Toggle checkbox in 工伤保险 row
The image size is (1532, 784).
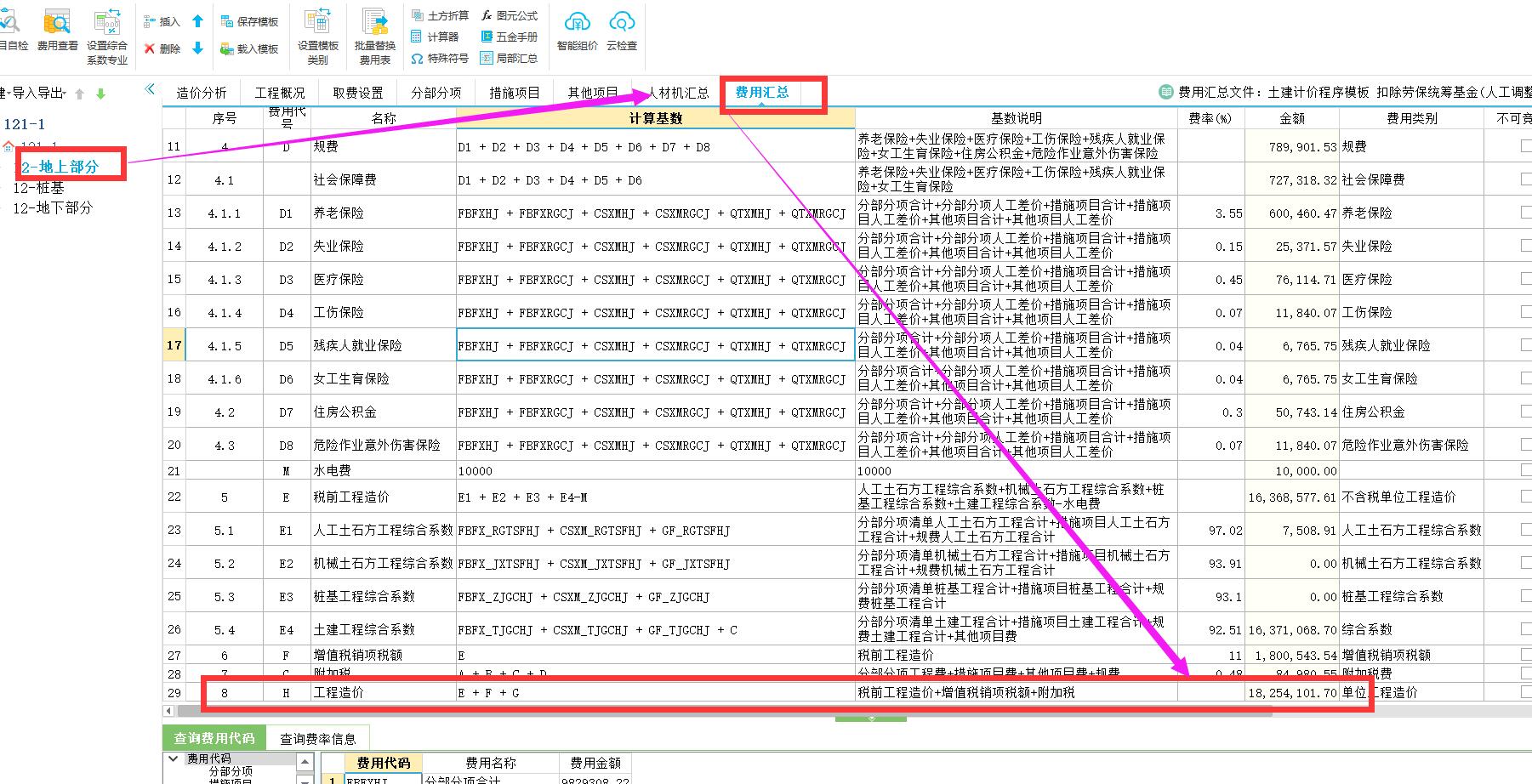(x=1526, y=312)
